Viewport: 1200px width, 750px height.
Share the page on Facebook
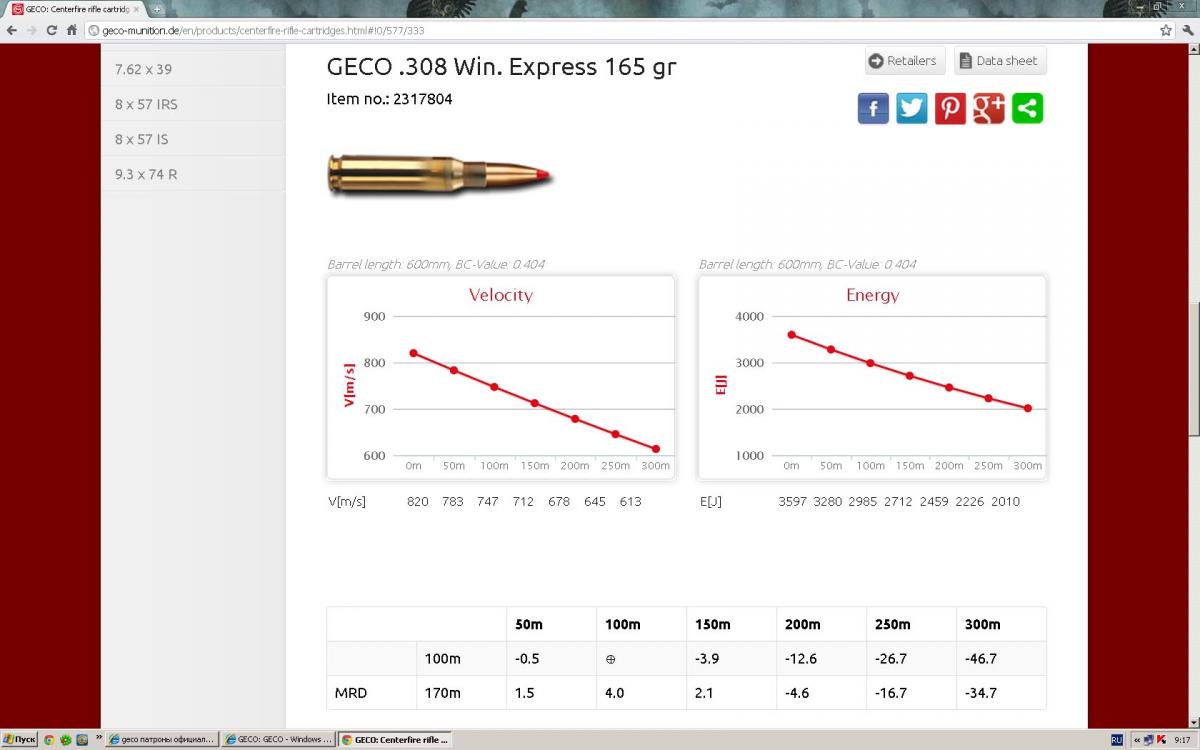[x=873, y=108]
